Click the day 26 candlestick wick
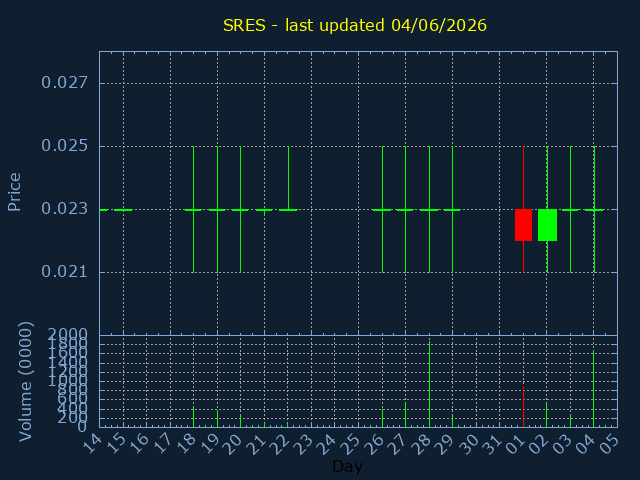 pyautogui.click(x=382, y=209)
